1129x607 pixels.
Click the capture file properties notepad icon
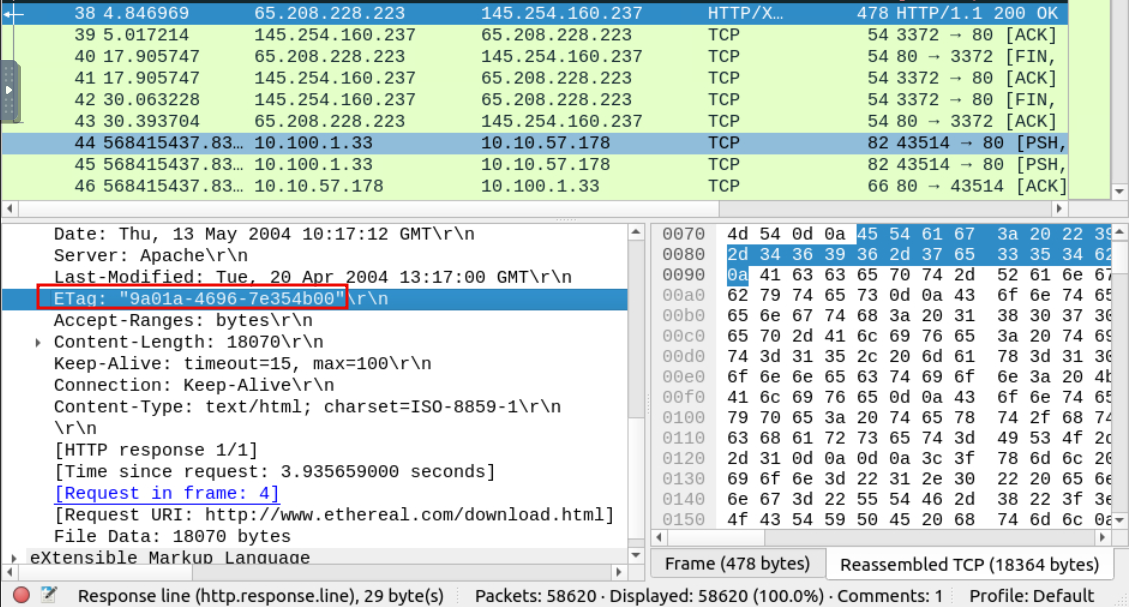tap(47, 595)
